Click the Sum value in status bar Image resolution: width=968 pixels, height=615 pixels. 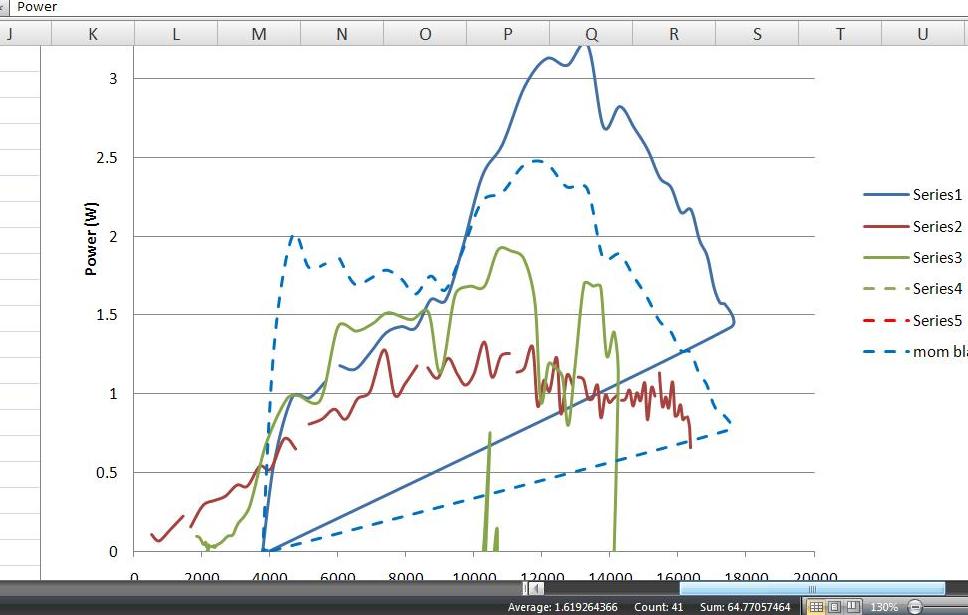coord(745,607)
